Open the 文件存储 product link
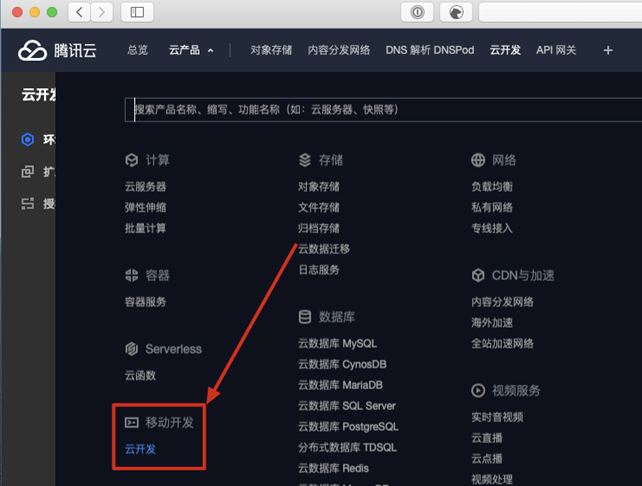 click(319, 207)
